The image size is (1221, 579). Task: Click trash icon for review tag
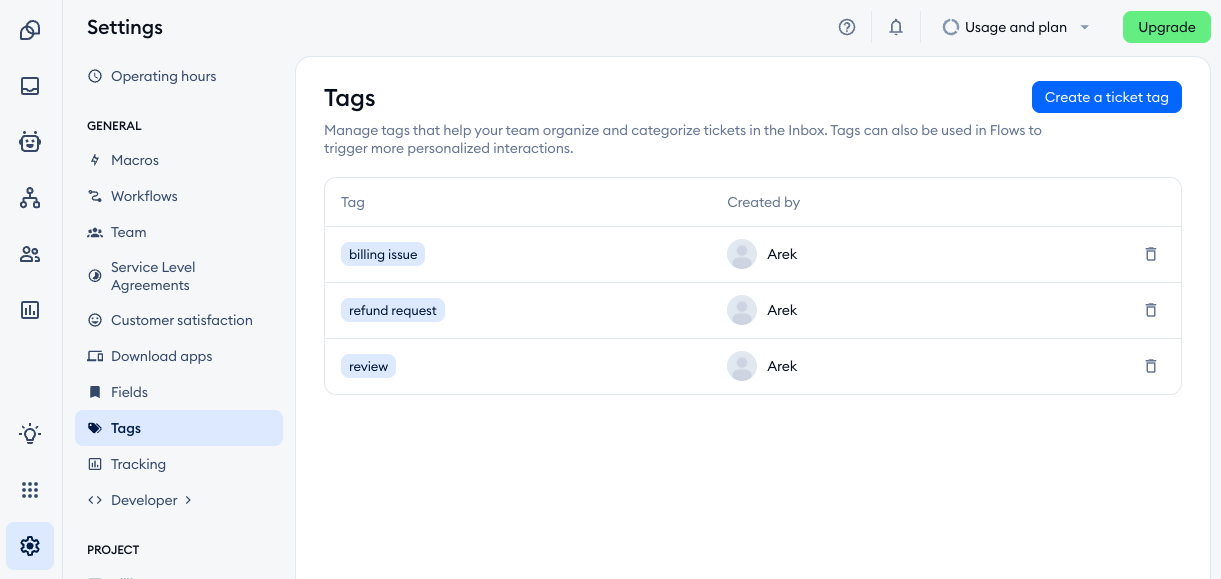click(1150, 366)
